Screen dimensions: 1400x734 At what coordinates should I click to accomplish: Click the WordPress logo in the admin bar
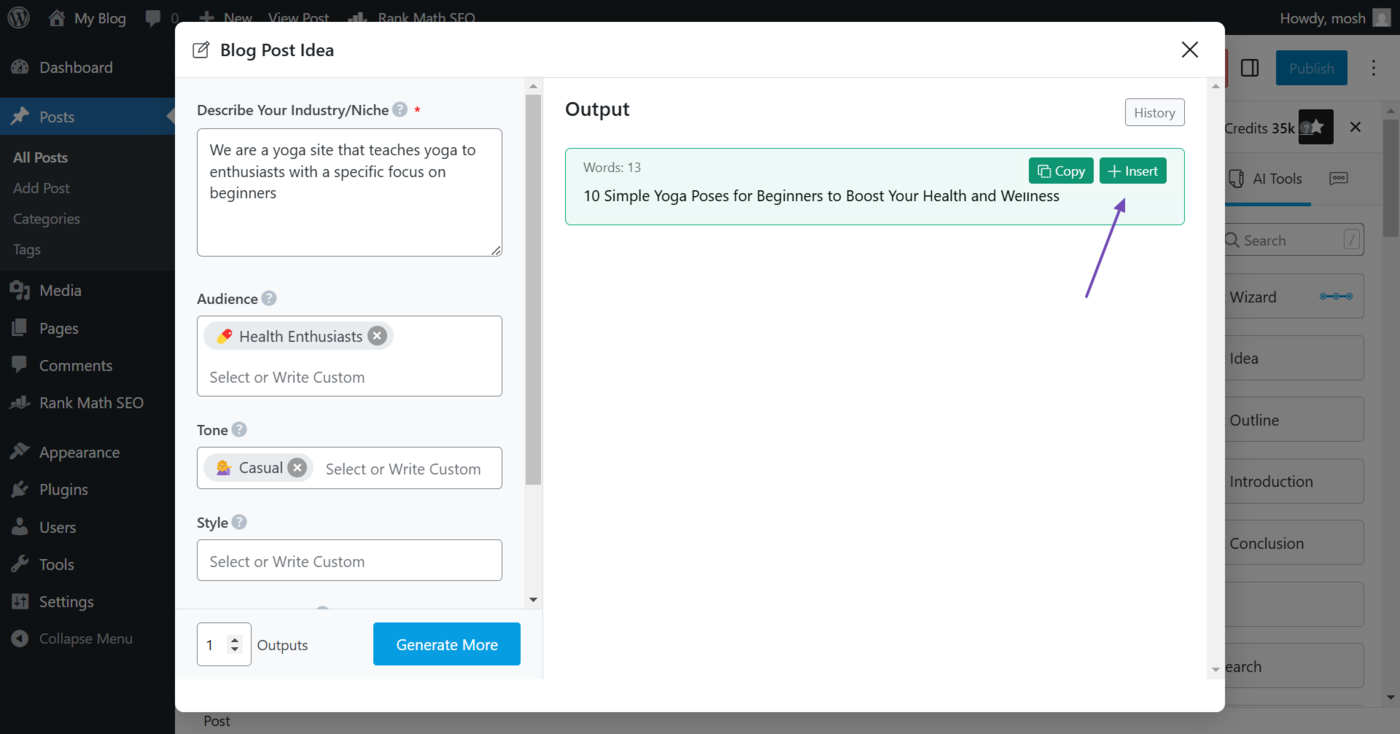point(18,17)
